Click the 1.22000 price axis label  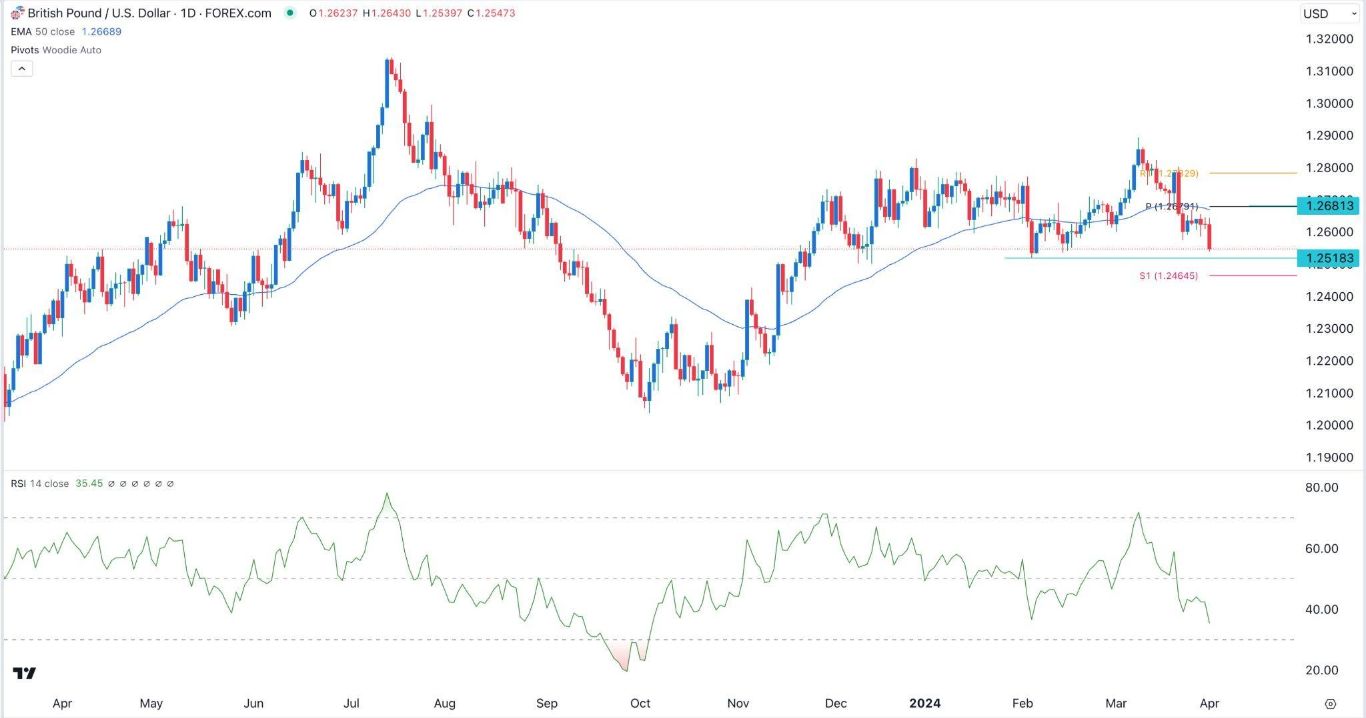(x=1329, y=361)
